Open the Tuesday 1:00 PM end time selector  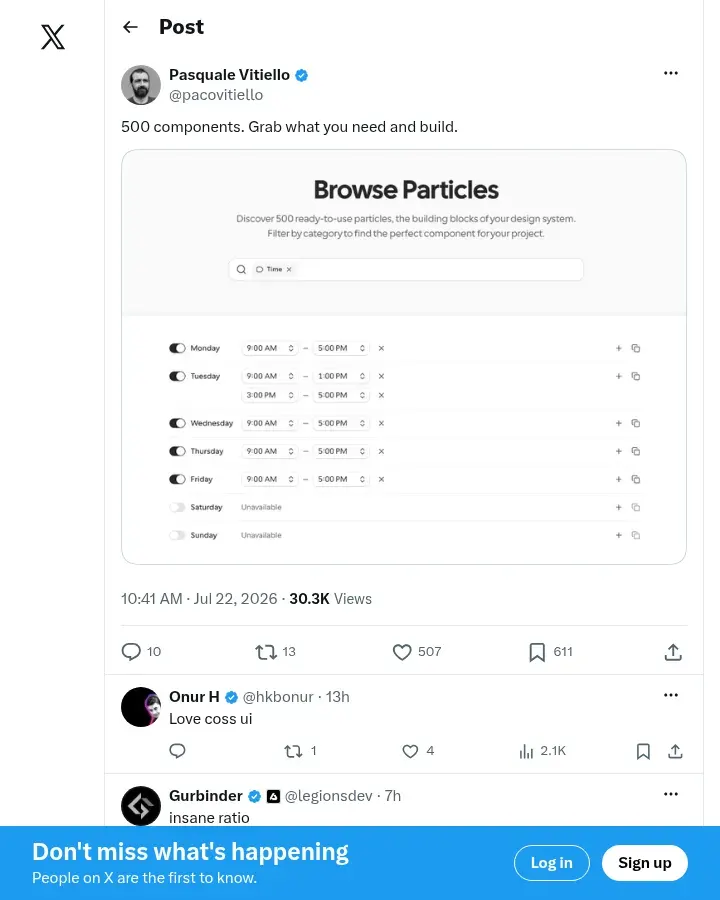pos(341,376)
